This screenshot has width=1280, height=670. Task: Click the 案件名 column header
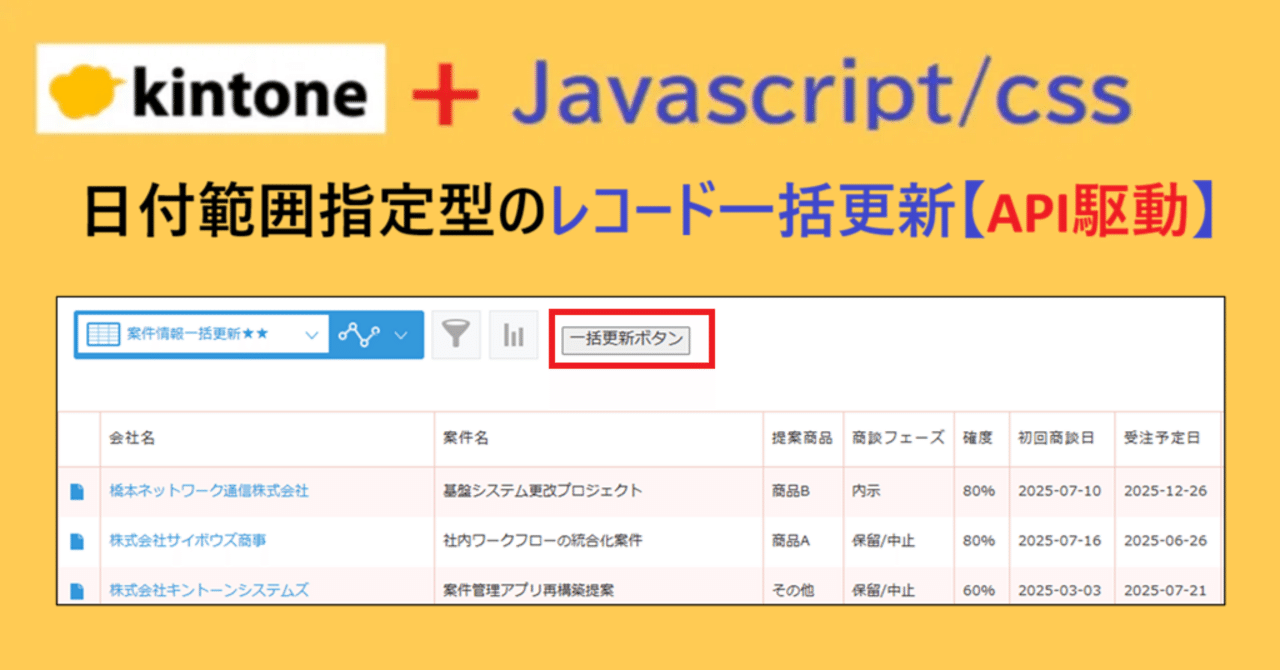465,438
